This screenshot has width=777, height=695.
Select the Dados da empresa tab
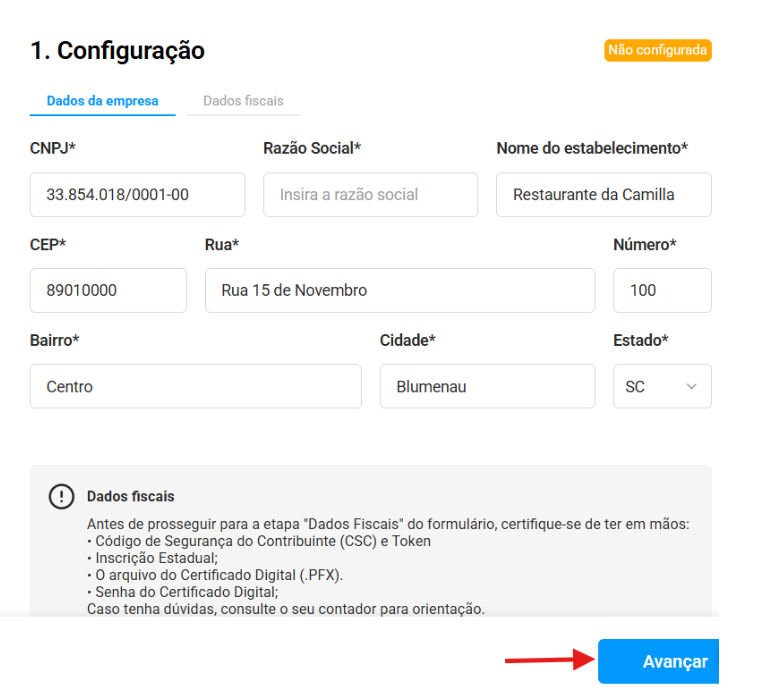pyautogui.click(x=102, y=101)
